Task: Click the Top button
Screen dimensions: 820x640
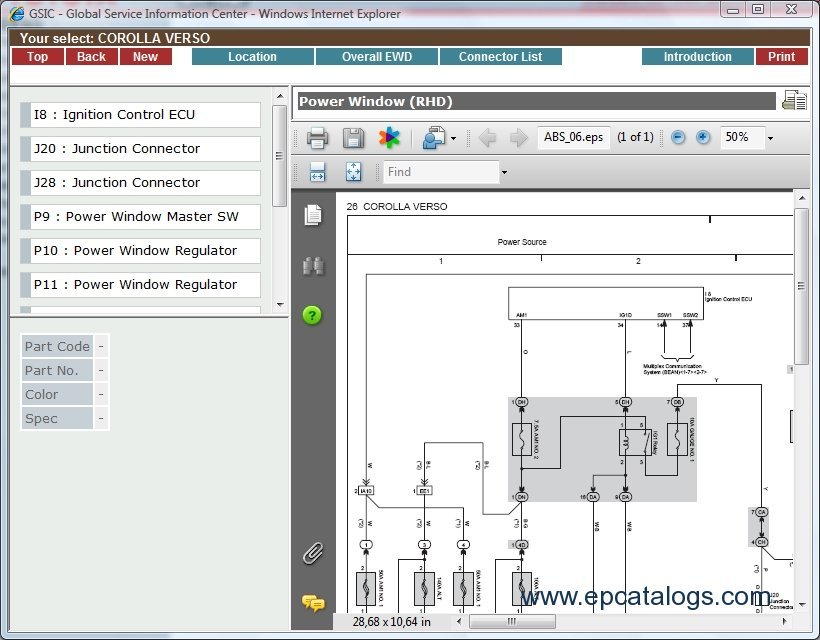Action: pyautogui.click(x=38, y=56)
